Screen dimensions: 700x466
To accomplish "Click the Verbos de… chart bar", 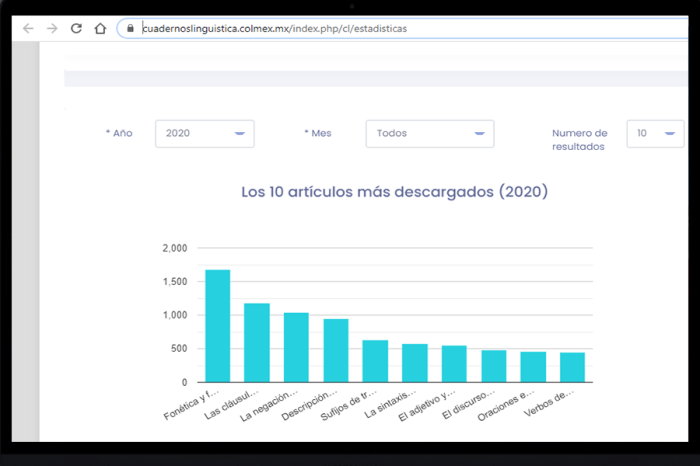I will pos(572,367).
